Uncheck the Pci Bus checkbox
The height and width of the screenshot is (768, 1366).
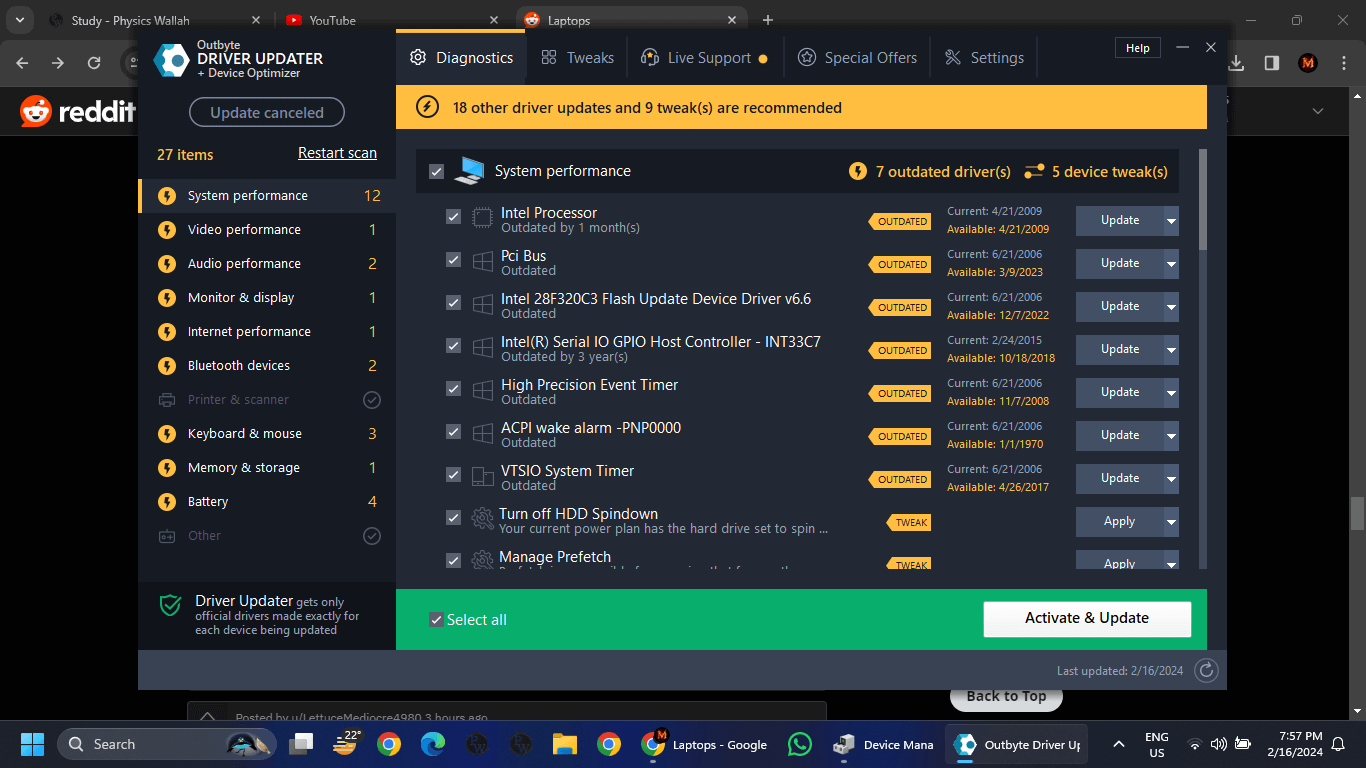pos(453,260)
